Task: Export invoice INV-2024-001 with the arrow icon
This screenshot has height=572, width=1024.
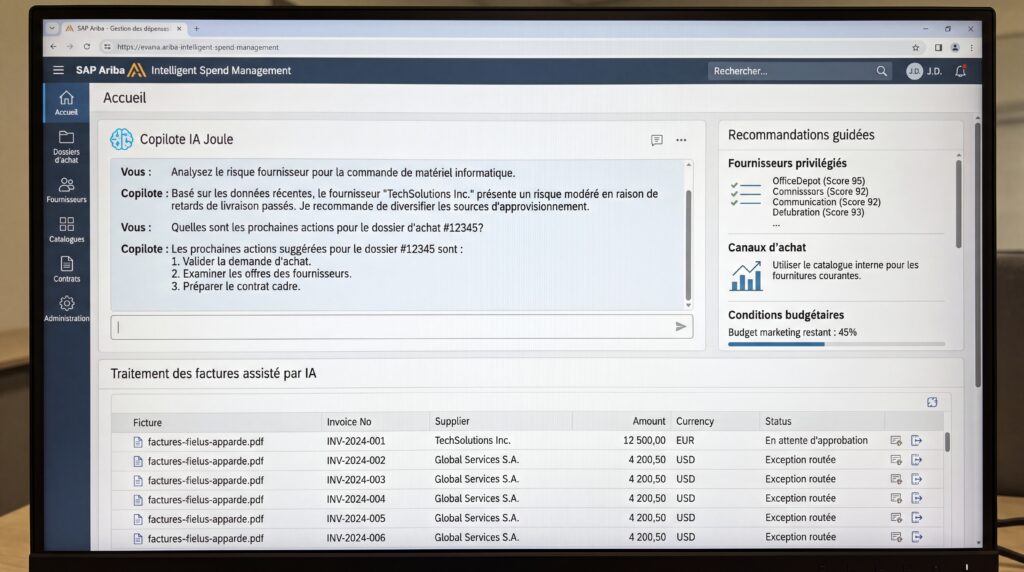Action: 917,441
